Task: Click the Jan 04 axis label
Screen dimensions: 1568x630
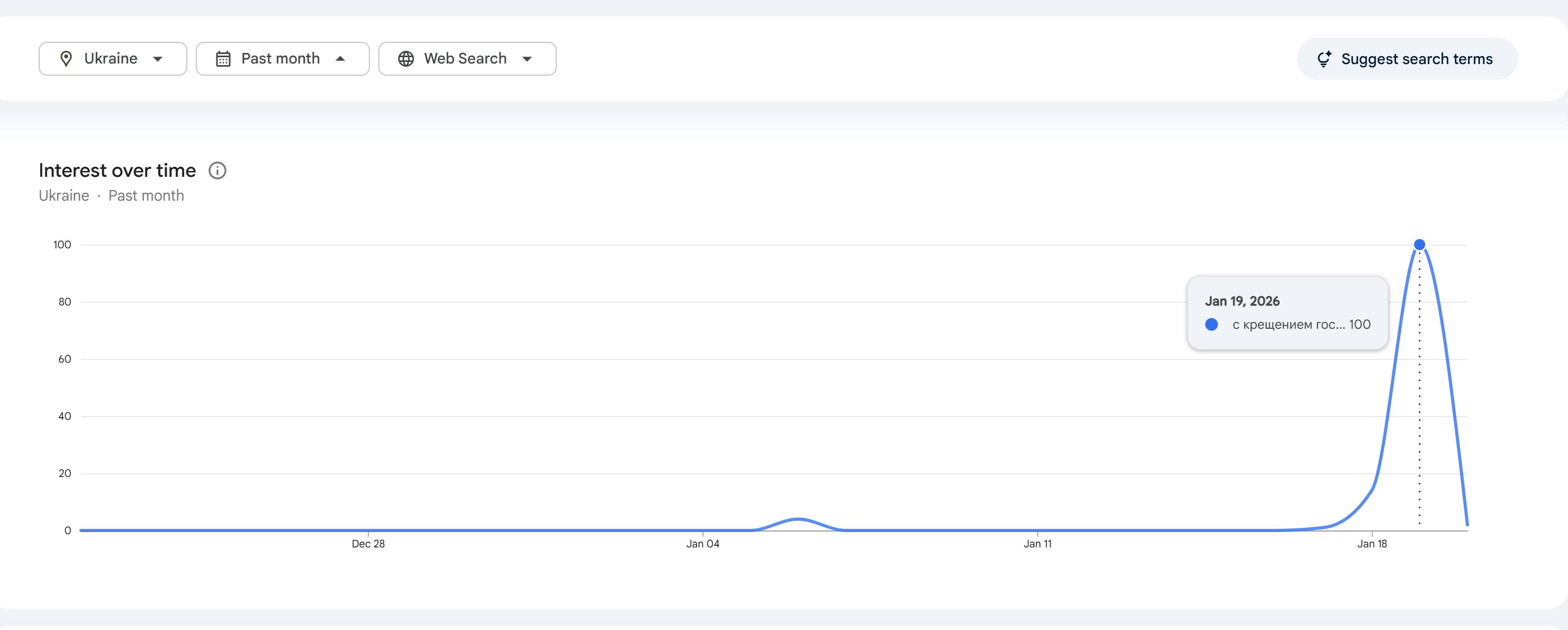Action: tap(702, 544)
